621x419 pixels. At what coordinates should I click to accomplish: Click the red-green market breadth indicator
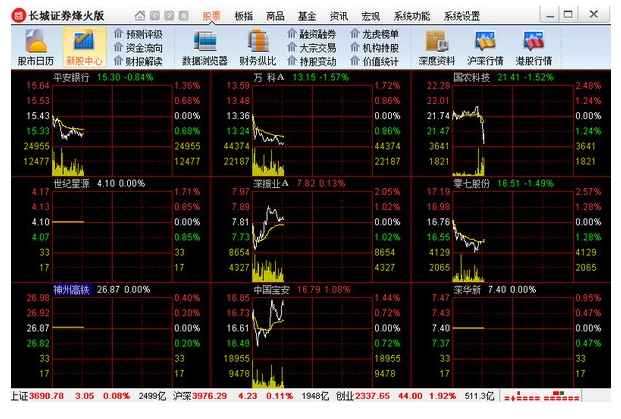coord(542,396)
